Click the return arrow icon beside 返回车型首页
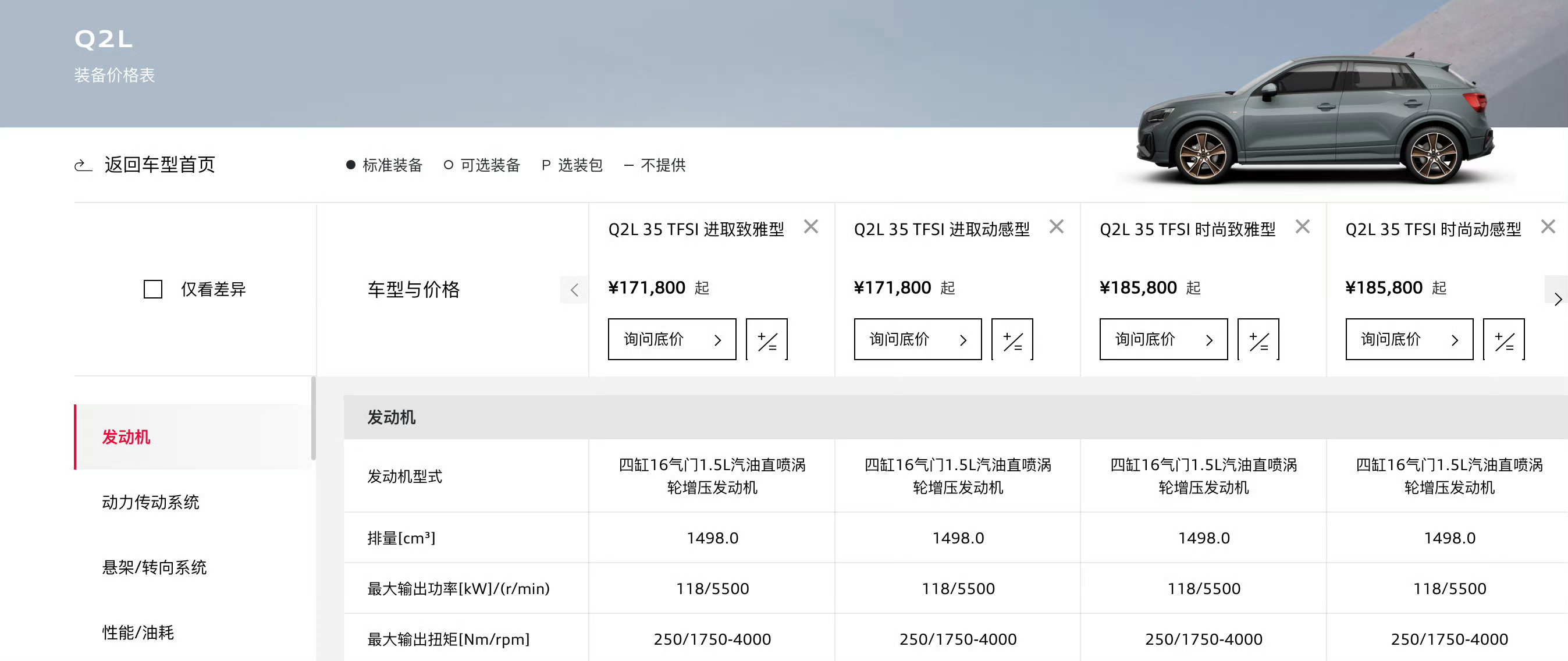 (83, 165)
